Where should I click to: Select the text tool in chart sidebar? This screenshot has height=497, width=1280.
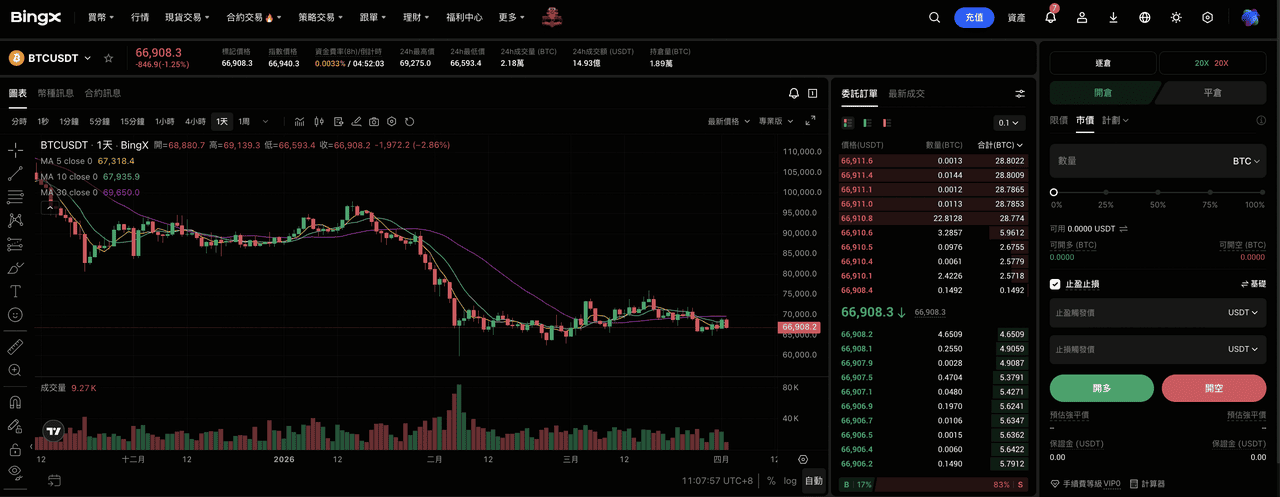(x=15, y=291)
